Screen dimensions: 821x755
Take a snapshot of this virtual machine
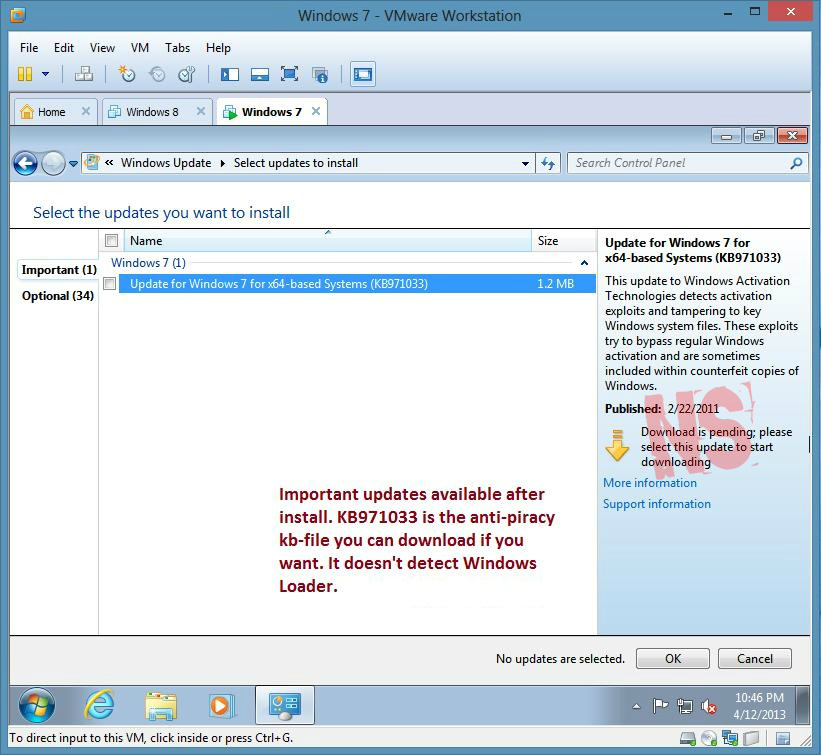(127, 74)
